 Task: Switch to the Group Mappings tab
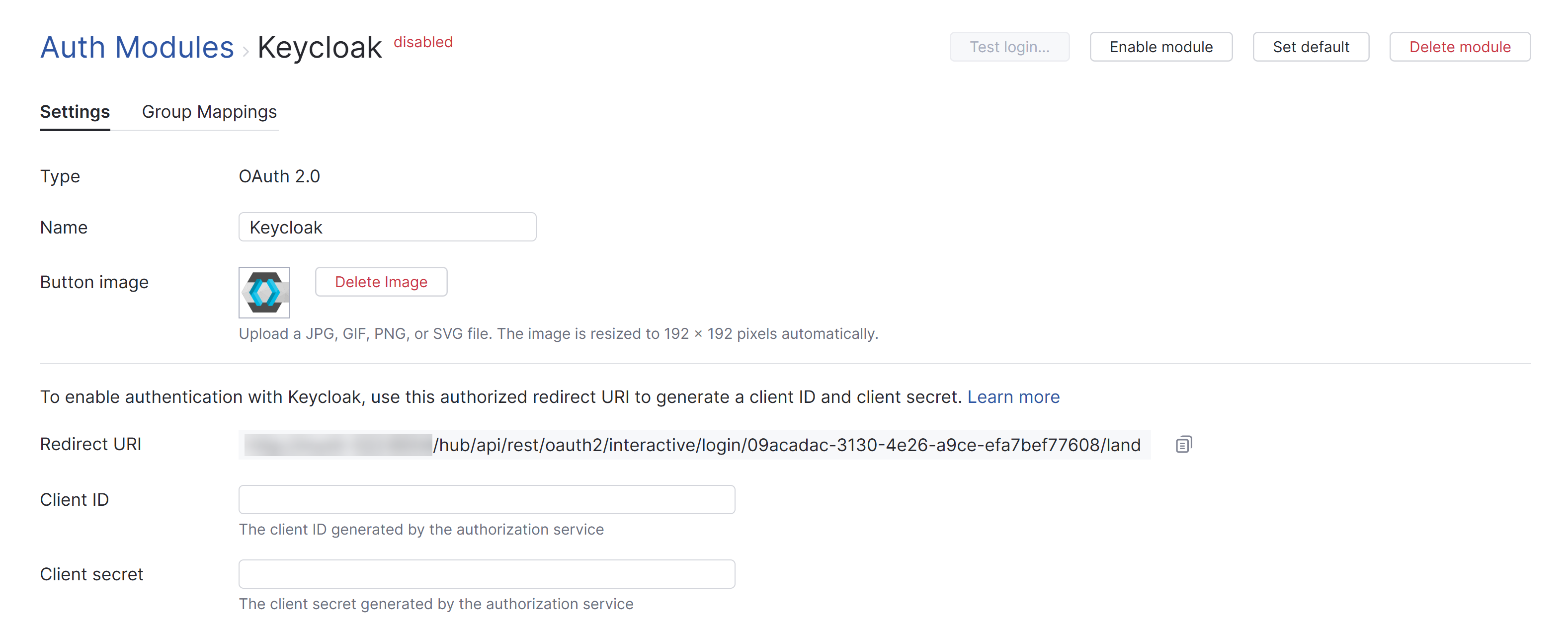209,112
